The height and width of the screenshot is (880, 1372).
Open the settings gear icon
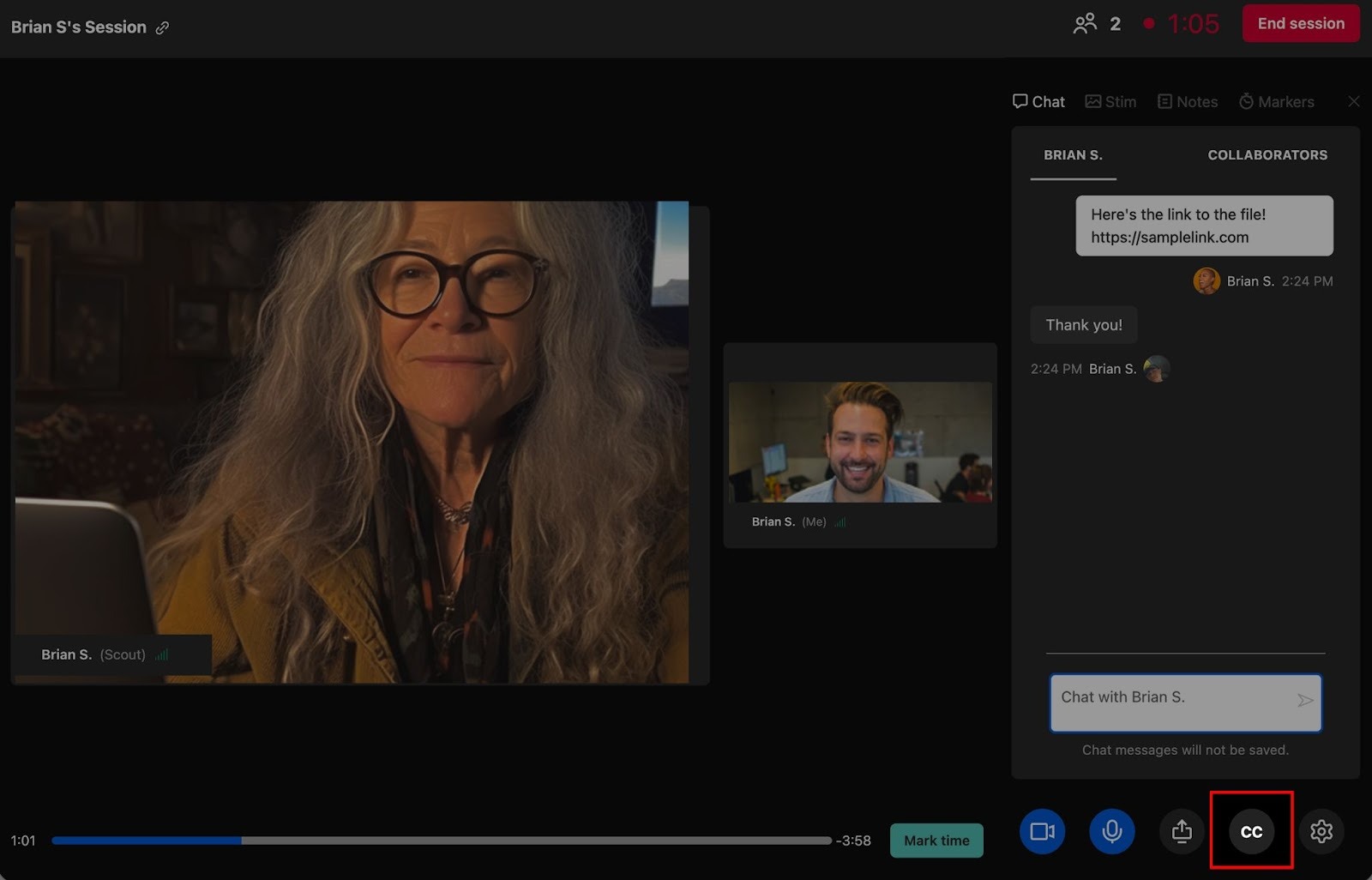(x=1321, y=831)
